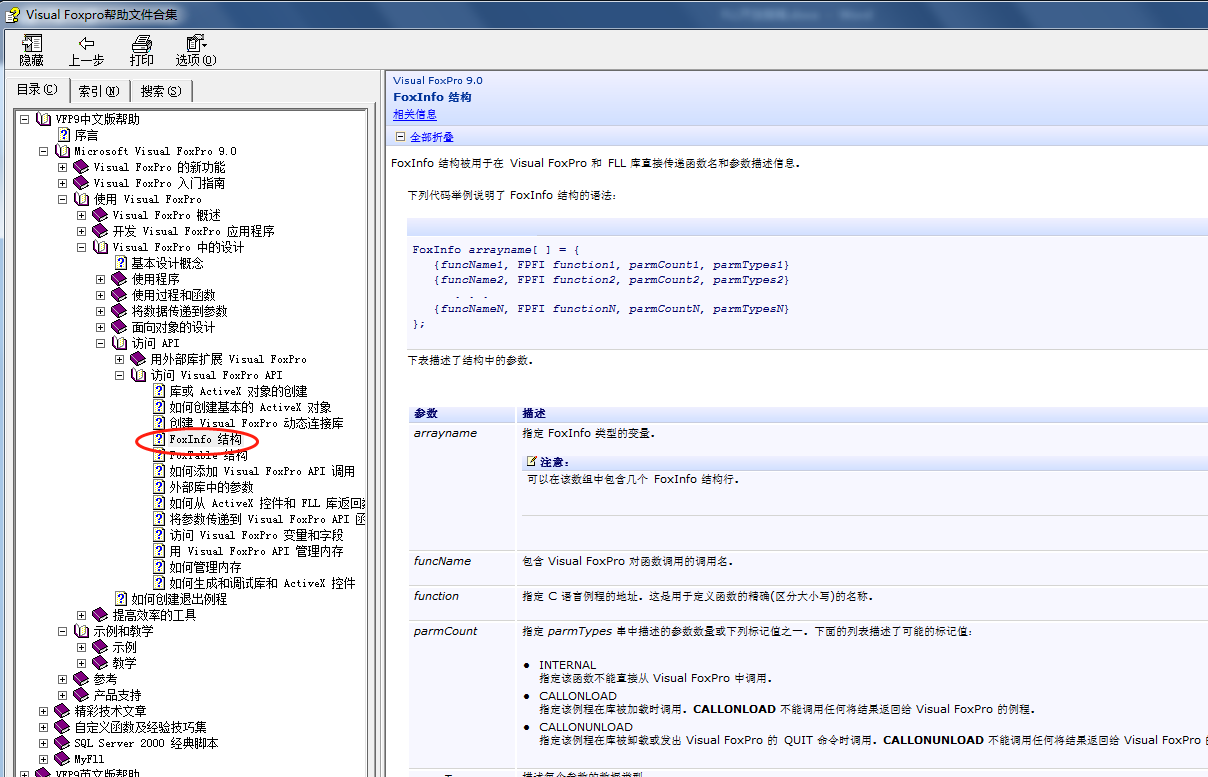The width and height of the screenshot is (1208, 777).
Task: Expand the 面向对象的设计 node
Action: (101, 327)
